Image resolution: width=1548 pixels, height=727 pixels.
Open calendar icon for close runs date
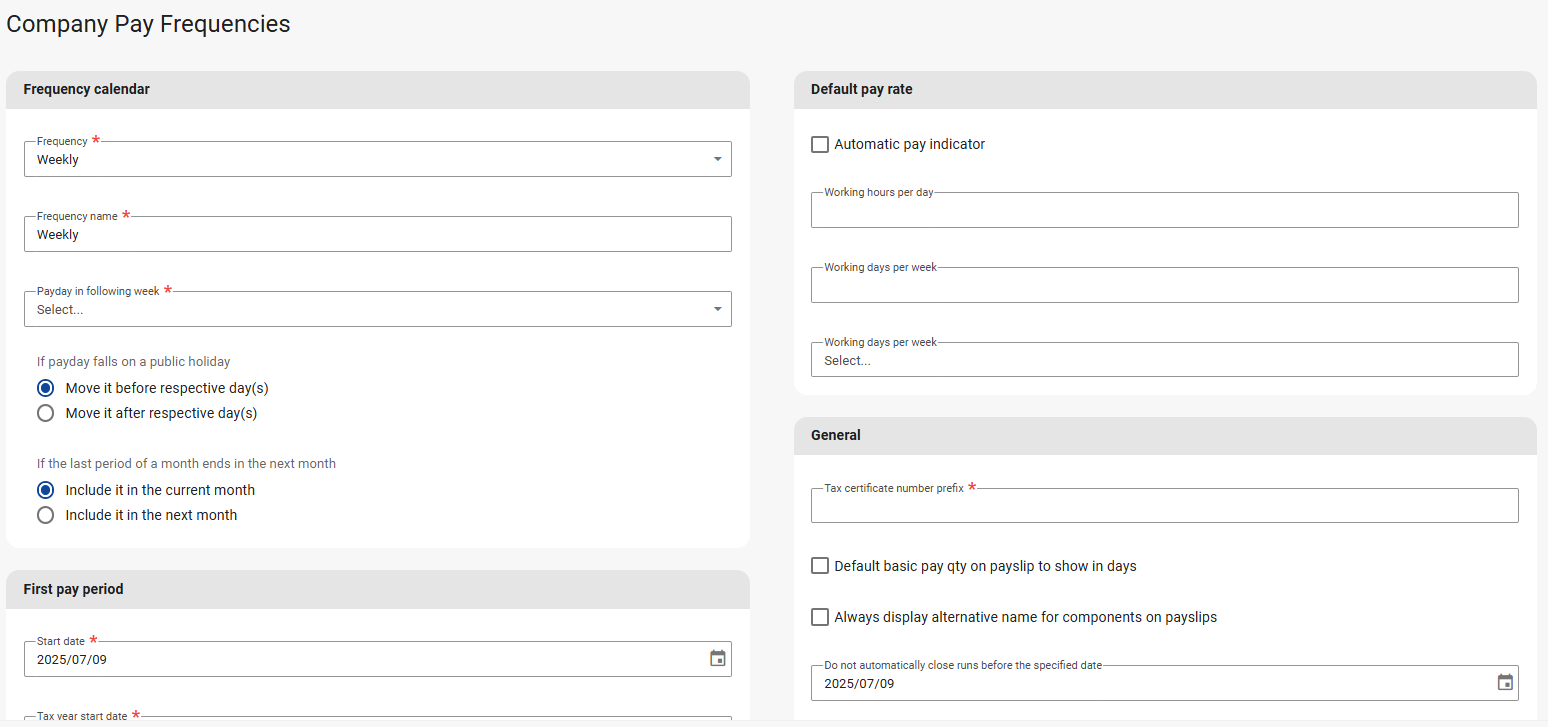point(1505,683)
